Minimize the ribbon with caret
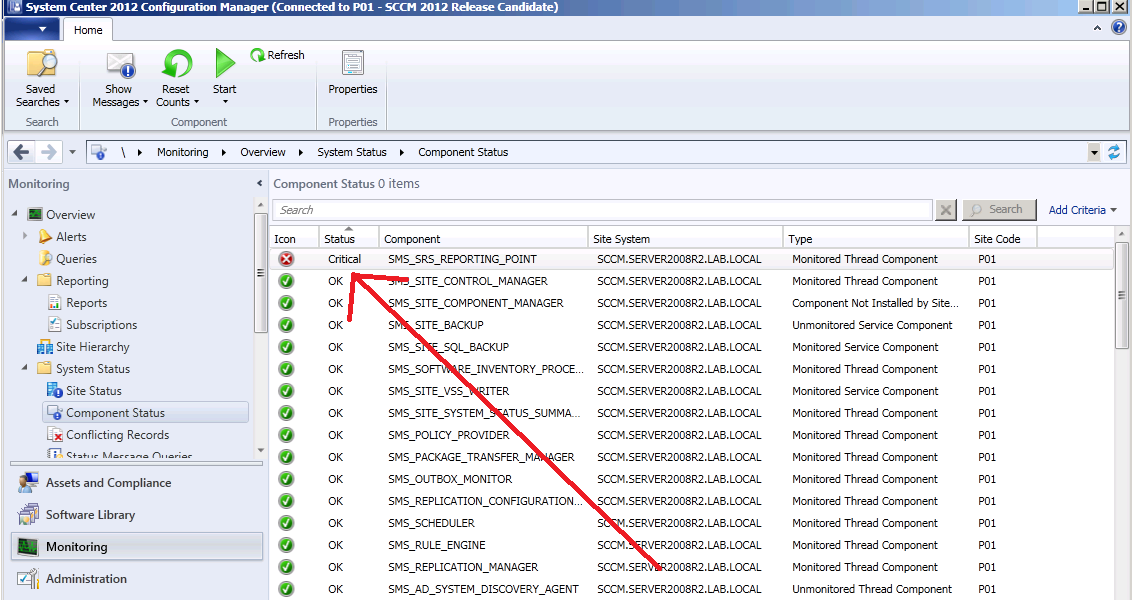 [1097, 28]
